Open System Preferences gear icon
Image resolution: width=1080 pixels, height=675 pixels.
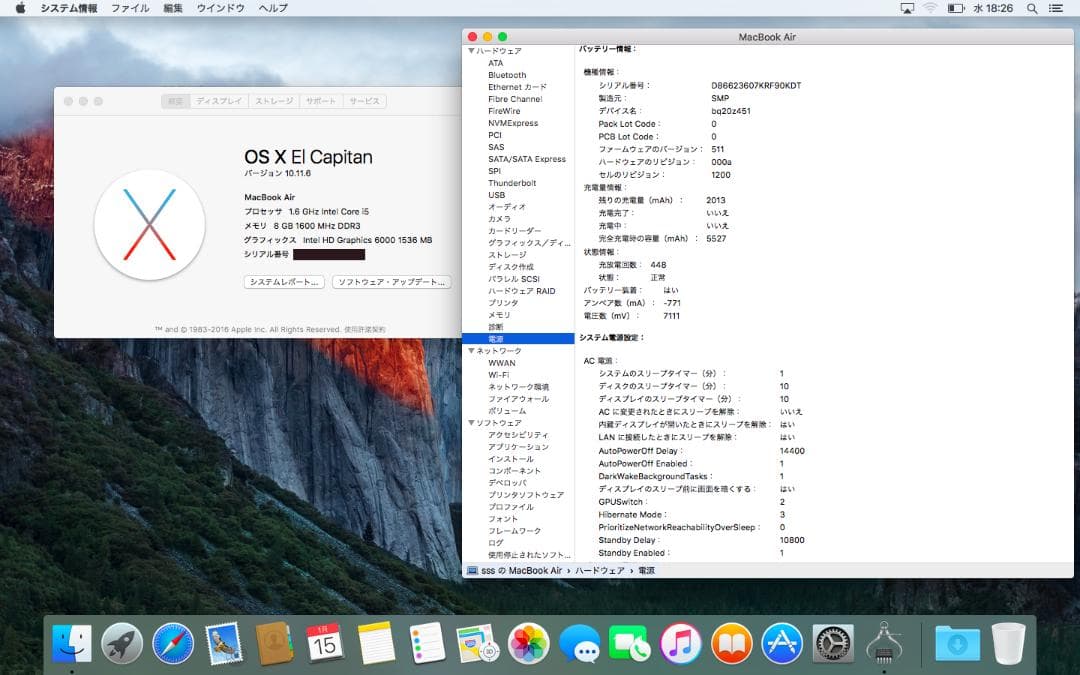coord(833,643)
